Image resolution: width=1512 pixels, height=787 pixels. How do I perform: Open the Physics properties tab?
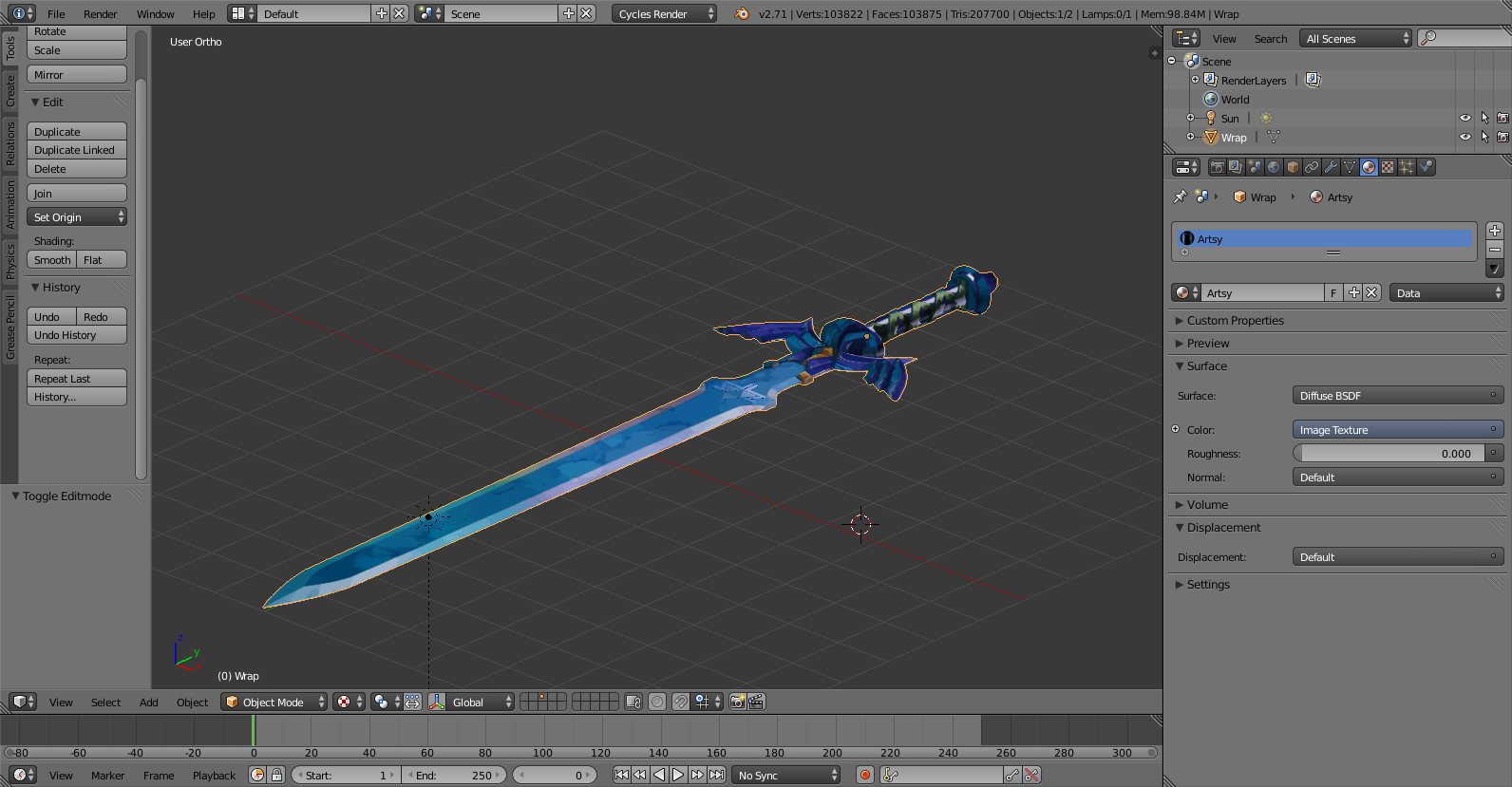click(1426, 167)
